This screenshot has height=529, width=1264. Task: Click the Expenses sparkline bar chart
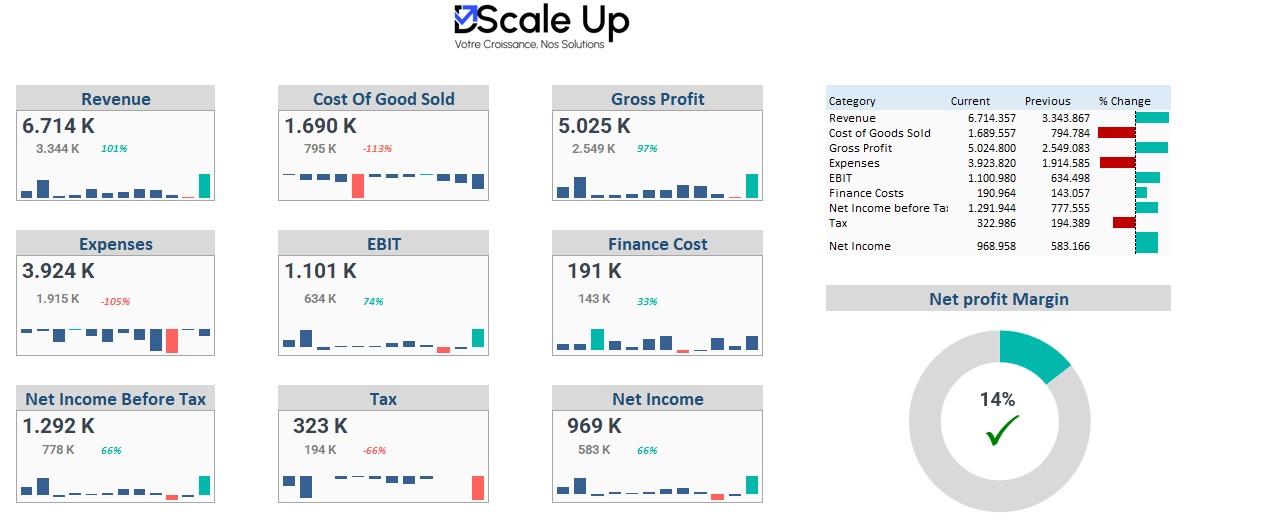(116, 337)
